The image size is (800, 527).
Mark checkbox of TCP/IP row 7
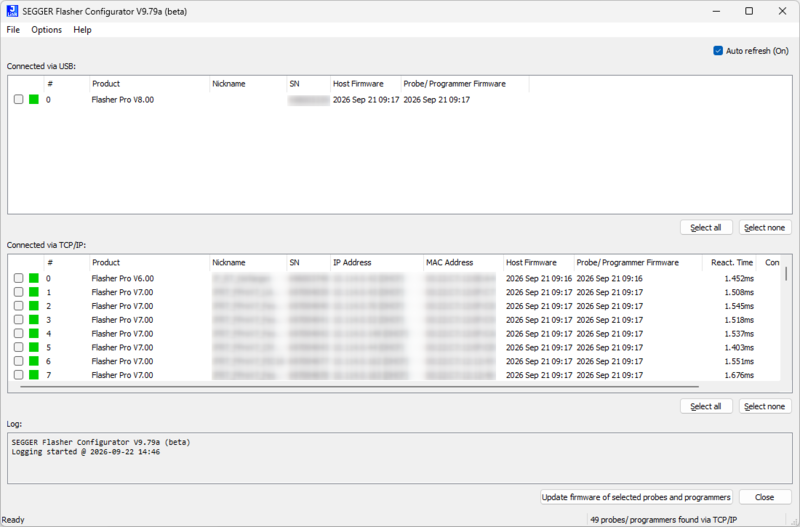click(x=18, y=374)
